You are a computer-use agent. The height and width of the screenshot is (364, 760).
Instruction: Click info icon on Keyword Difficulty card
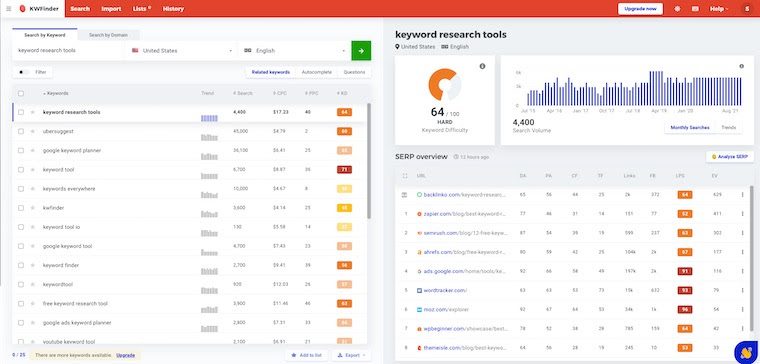pos(482,66)
